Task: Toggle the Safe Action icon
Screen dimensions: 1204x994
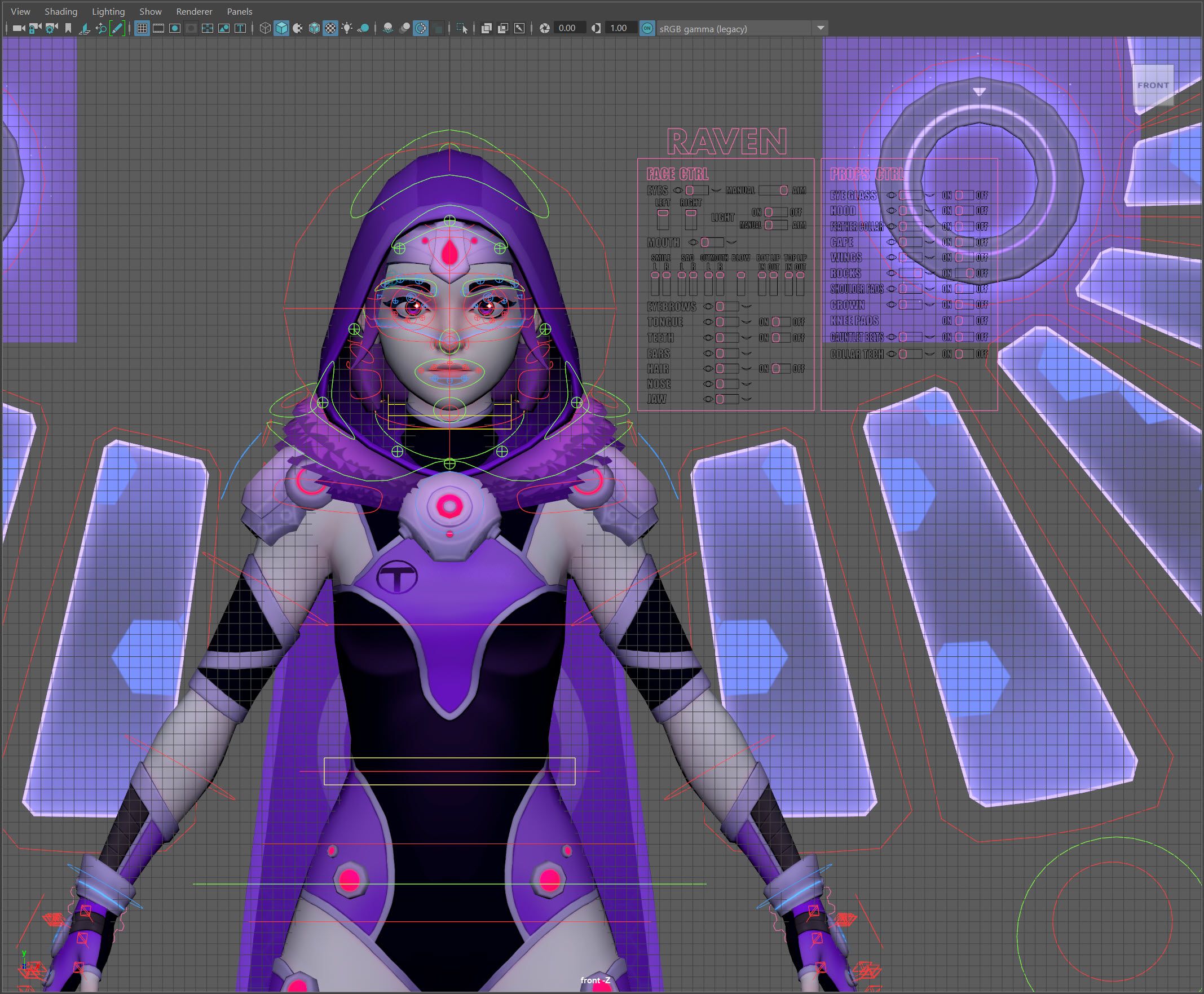Action: point(224,28)
